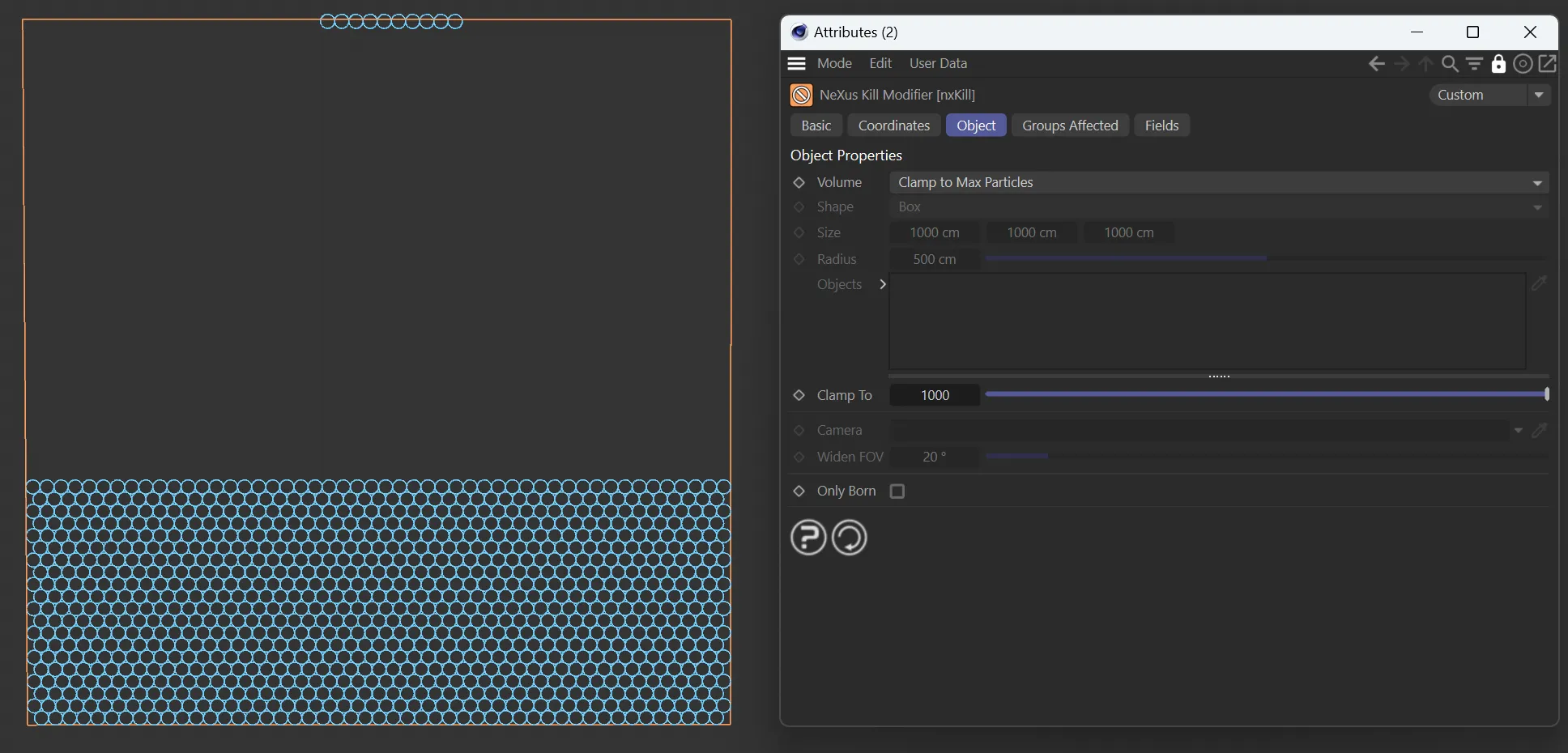
Task: Click the search magnifier icon
Action: pyautogui.click(x=1450, y=64)
